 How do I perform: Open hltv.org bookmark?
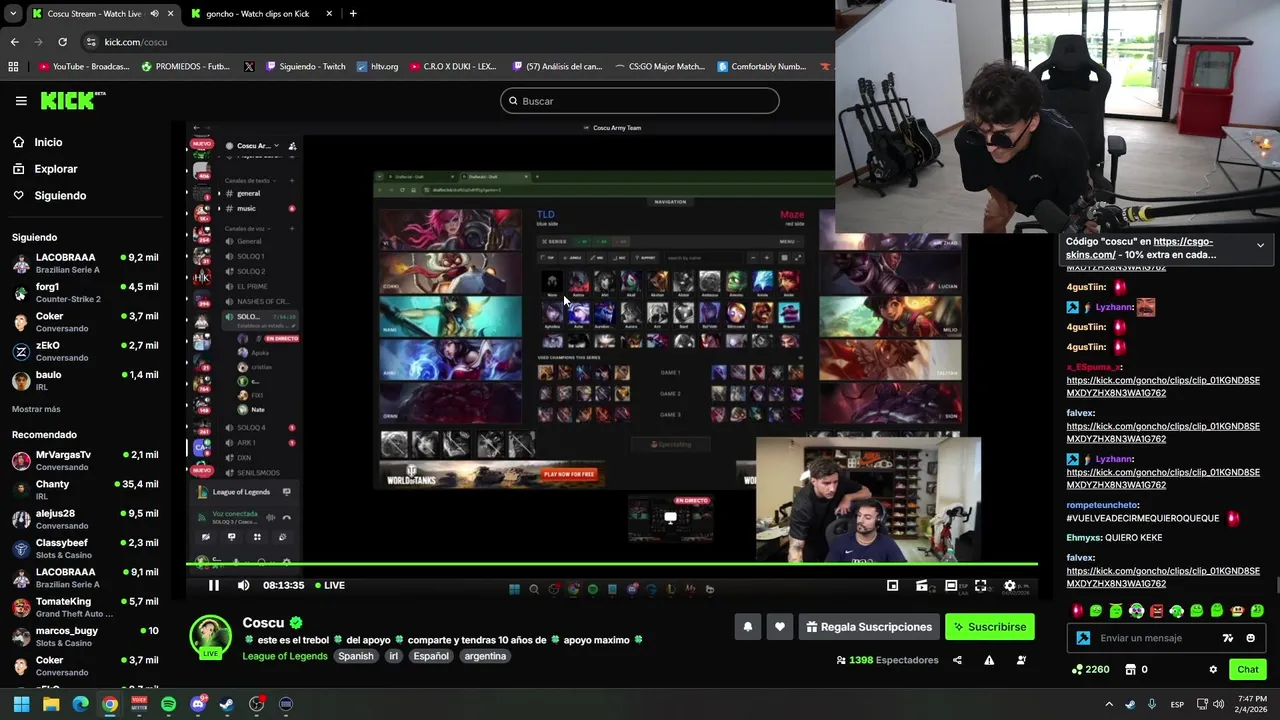[376, 66]
